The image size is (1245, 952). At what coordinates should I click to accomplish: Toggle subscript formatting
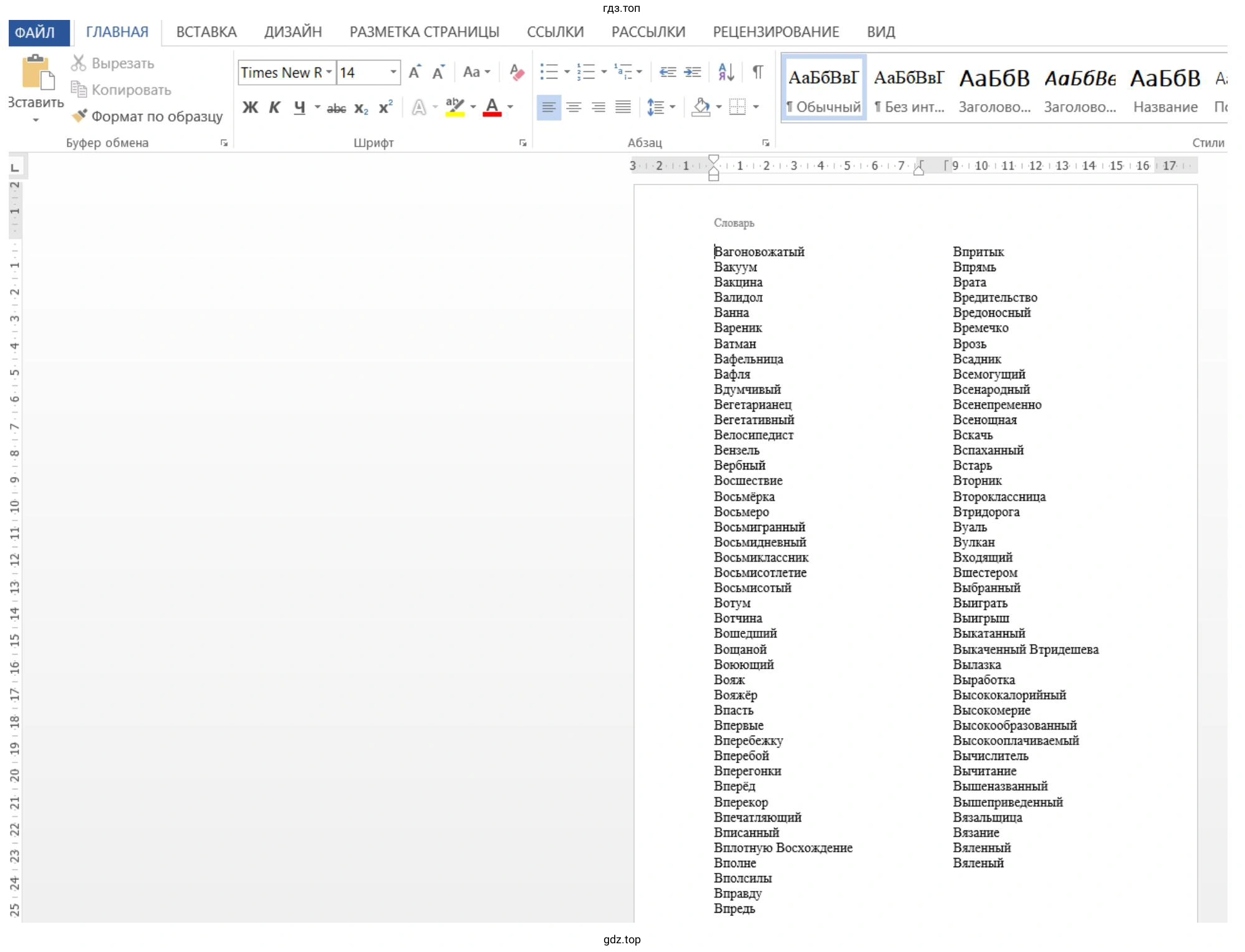point(361,108)
